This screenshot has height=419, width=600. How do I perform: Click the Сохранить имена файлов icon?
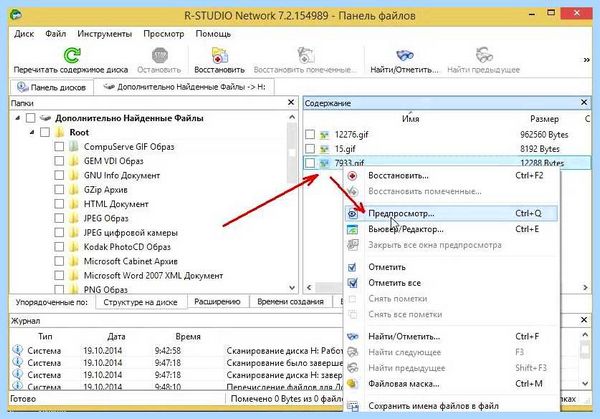pos(352,406)
